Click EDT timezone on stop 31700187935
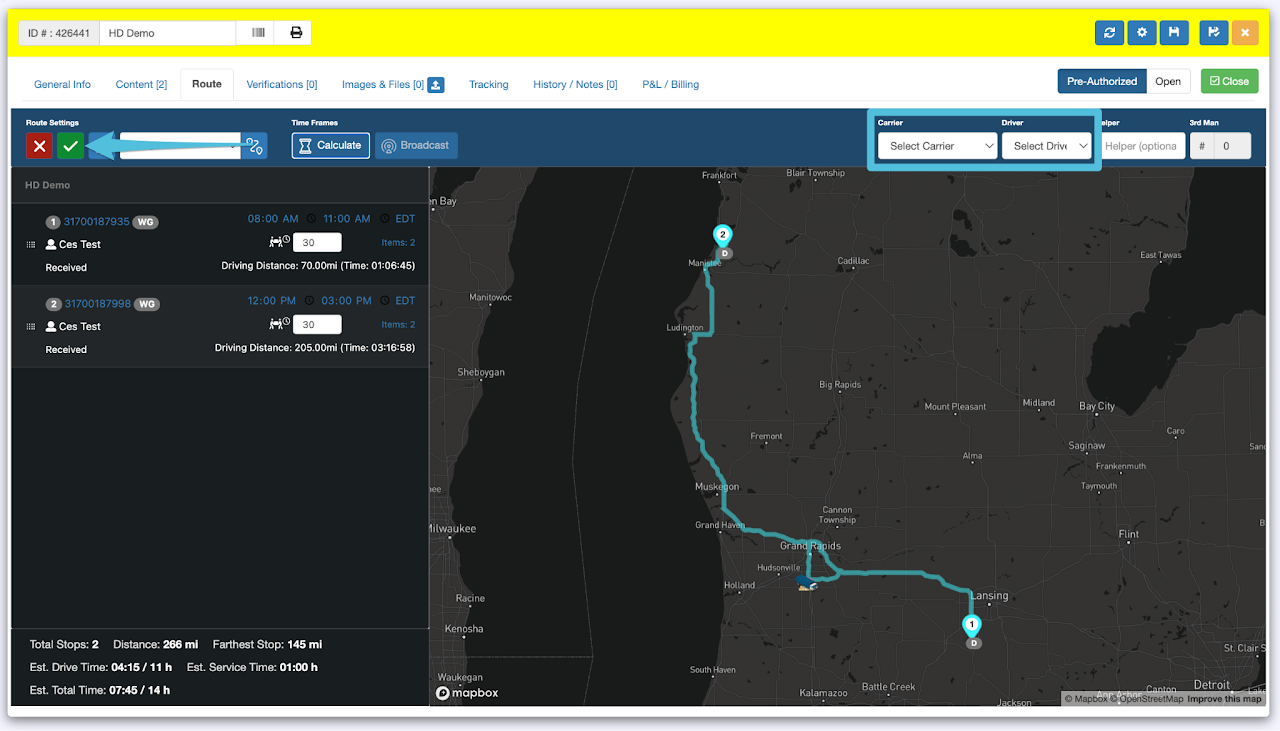 point(405,218)
